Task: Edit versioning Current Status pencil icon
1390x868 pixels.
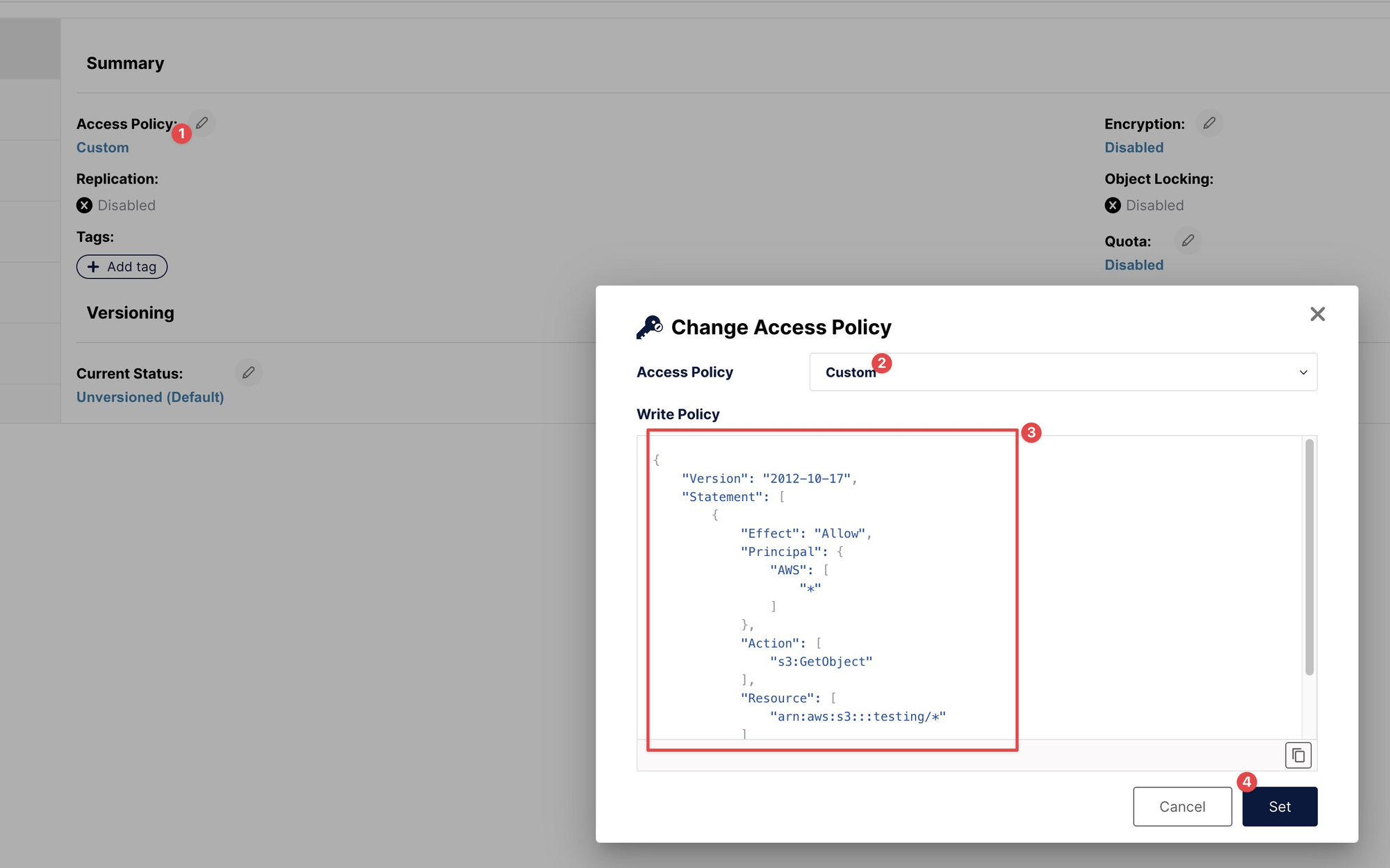Action: (248, 372)
